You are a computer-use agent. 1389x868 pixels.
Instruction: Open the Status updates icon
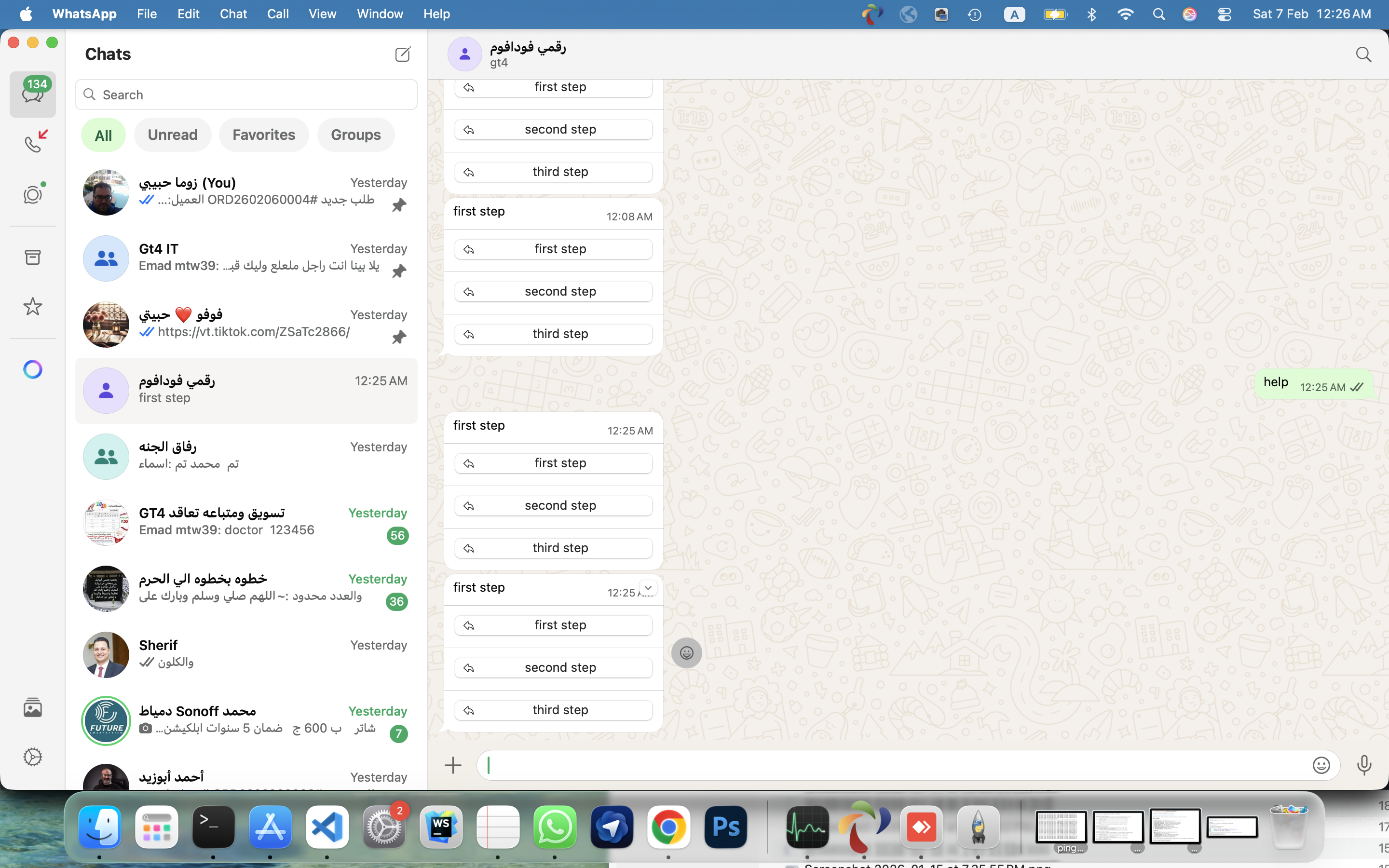click(33, 195)
